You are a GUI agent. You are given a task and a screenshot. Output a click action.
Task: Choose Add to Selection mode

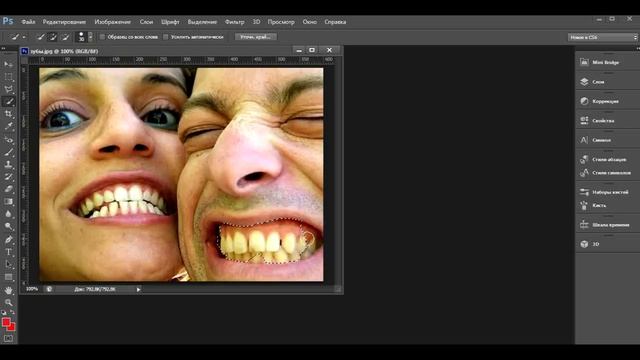coord(53,37)
